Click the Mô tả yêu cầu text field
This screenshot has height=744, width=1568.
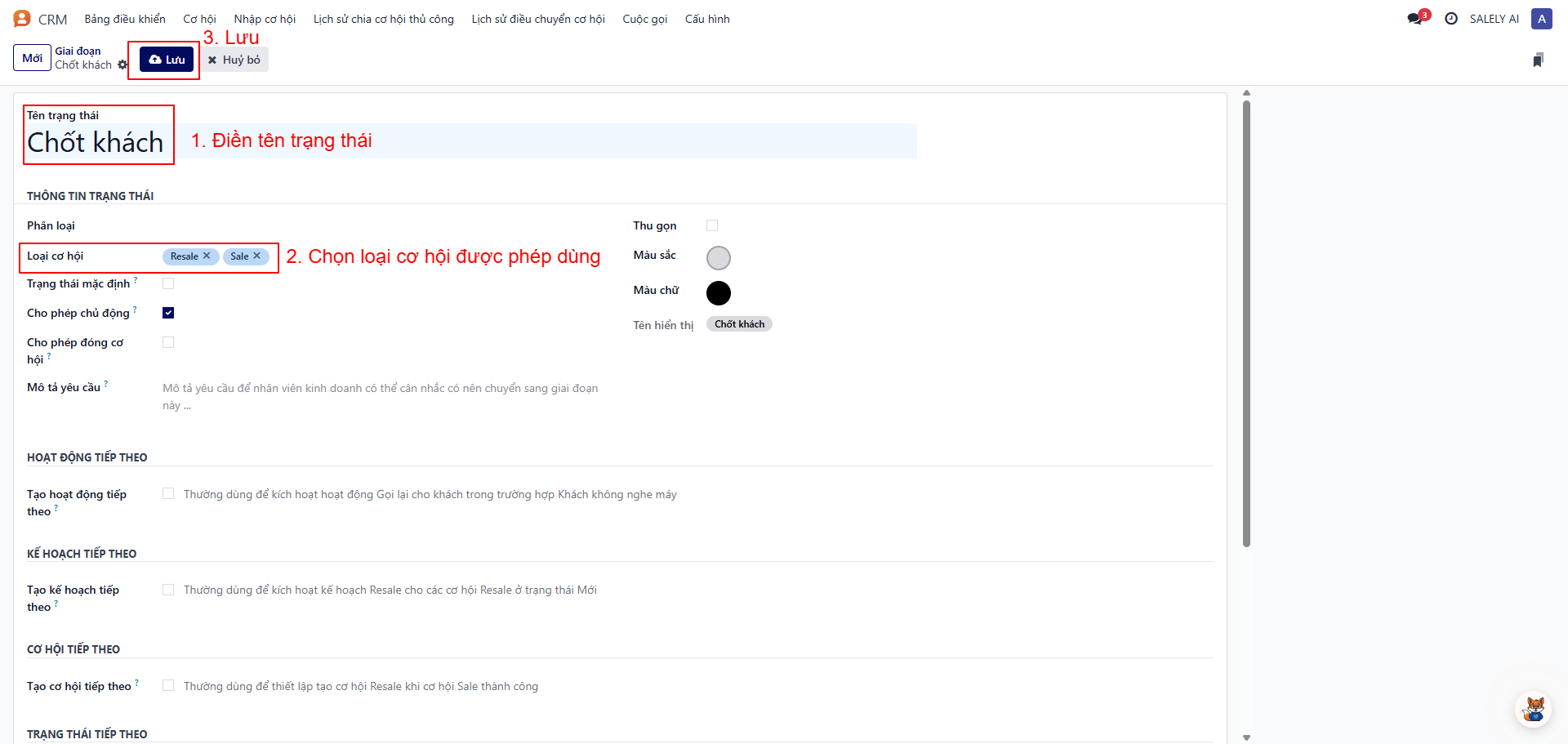pyautogui.click(x=381, y=396)
